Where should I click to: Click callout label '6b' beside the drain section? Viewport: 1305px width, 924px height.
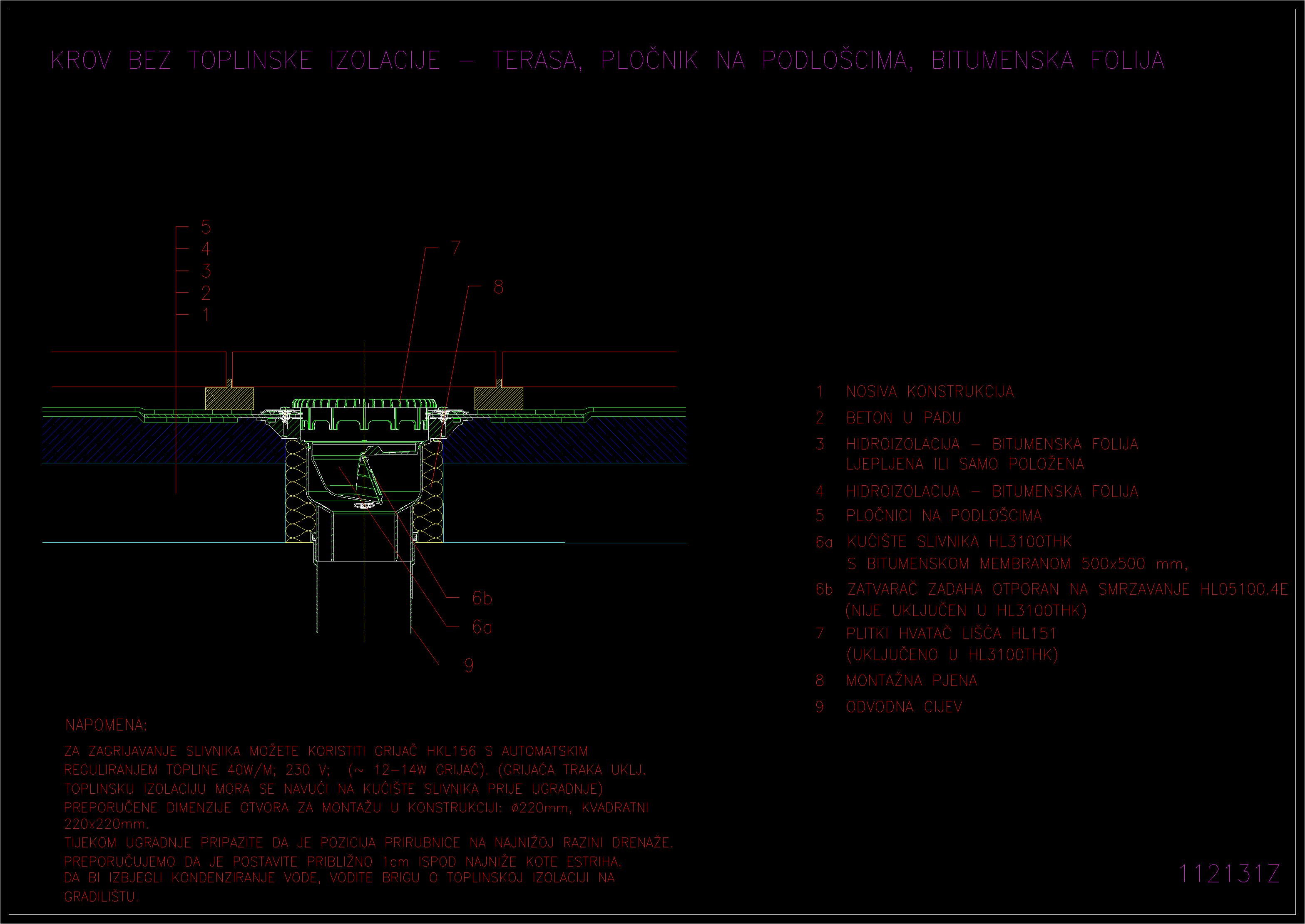(x=482, y=598)
